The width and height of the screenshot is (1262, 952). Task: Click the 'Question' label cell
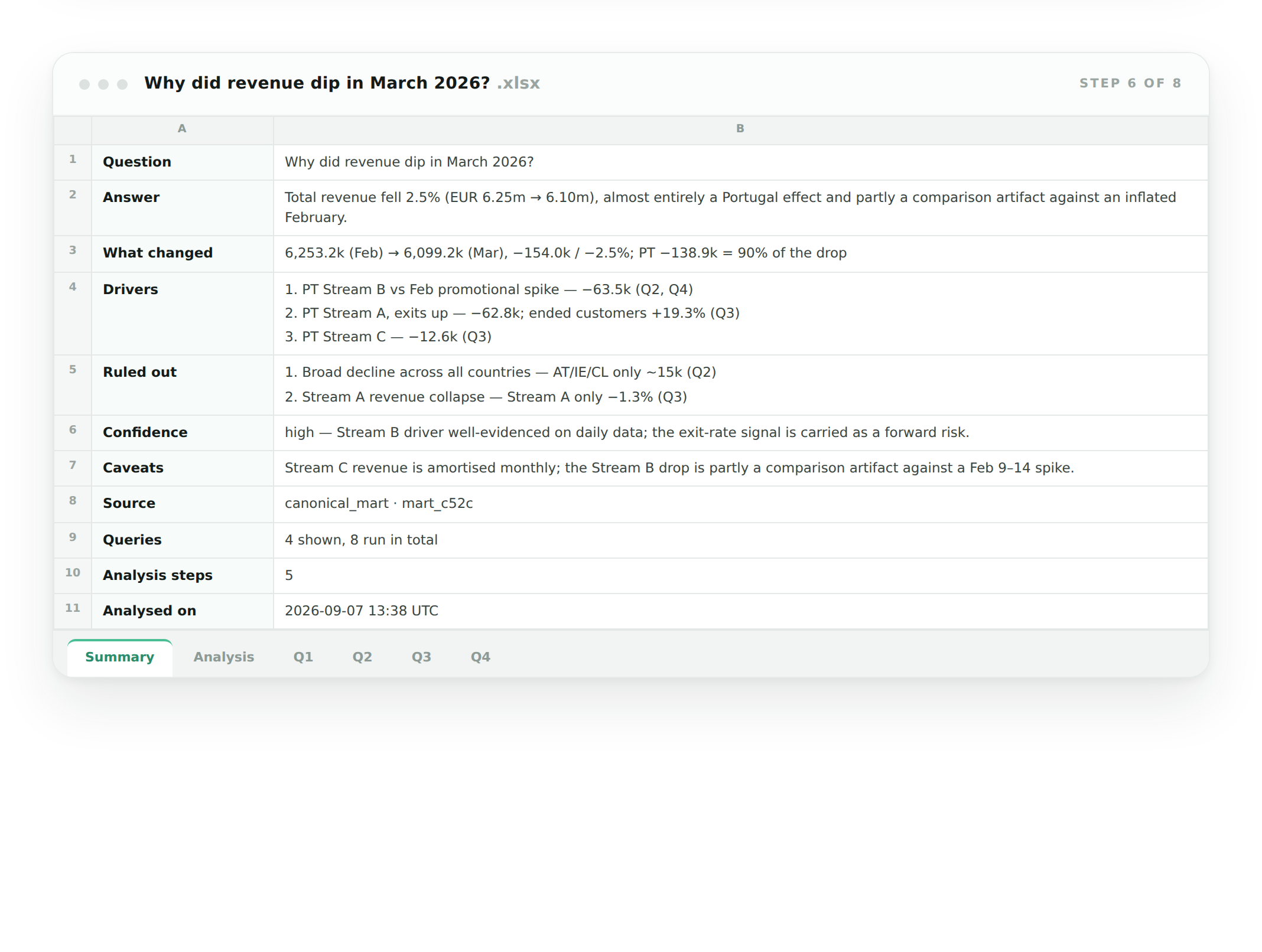point(182,162)
